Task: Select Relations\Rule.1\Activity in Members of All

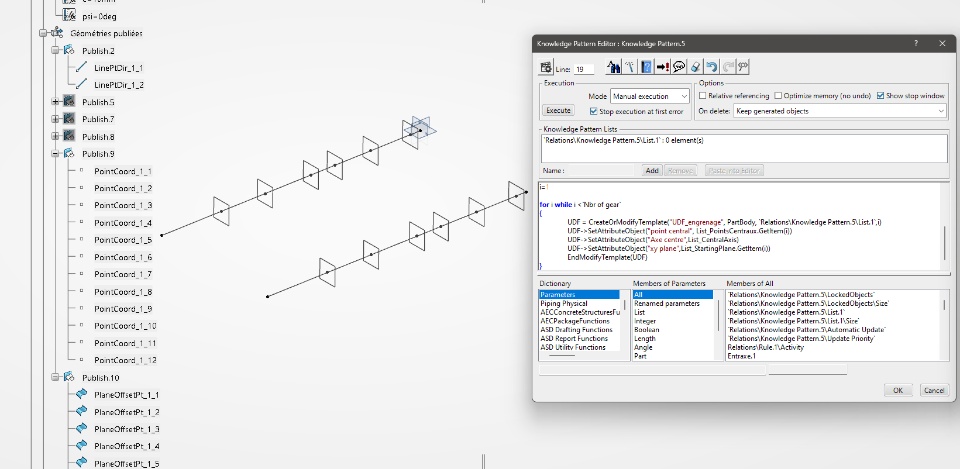Action: click(765, 347)
